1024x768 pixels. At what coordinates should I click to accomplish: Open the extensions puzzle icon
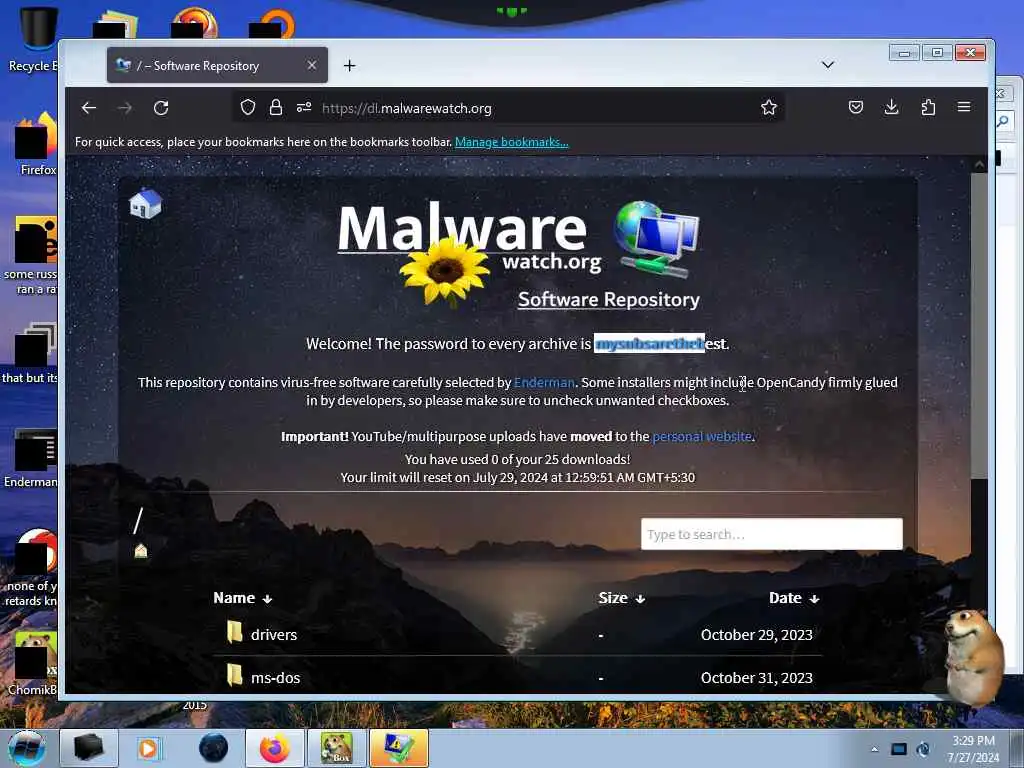928,108
